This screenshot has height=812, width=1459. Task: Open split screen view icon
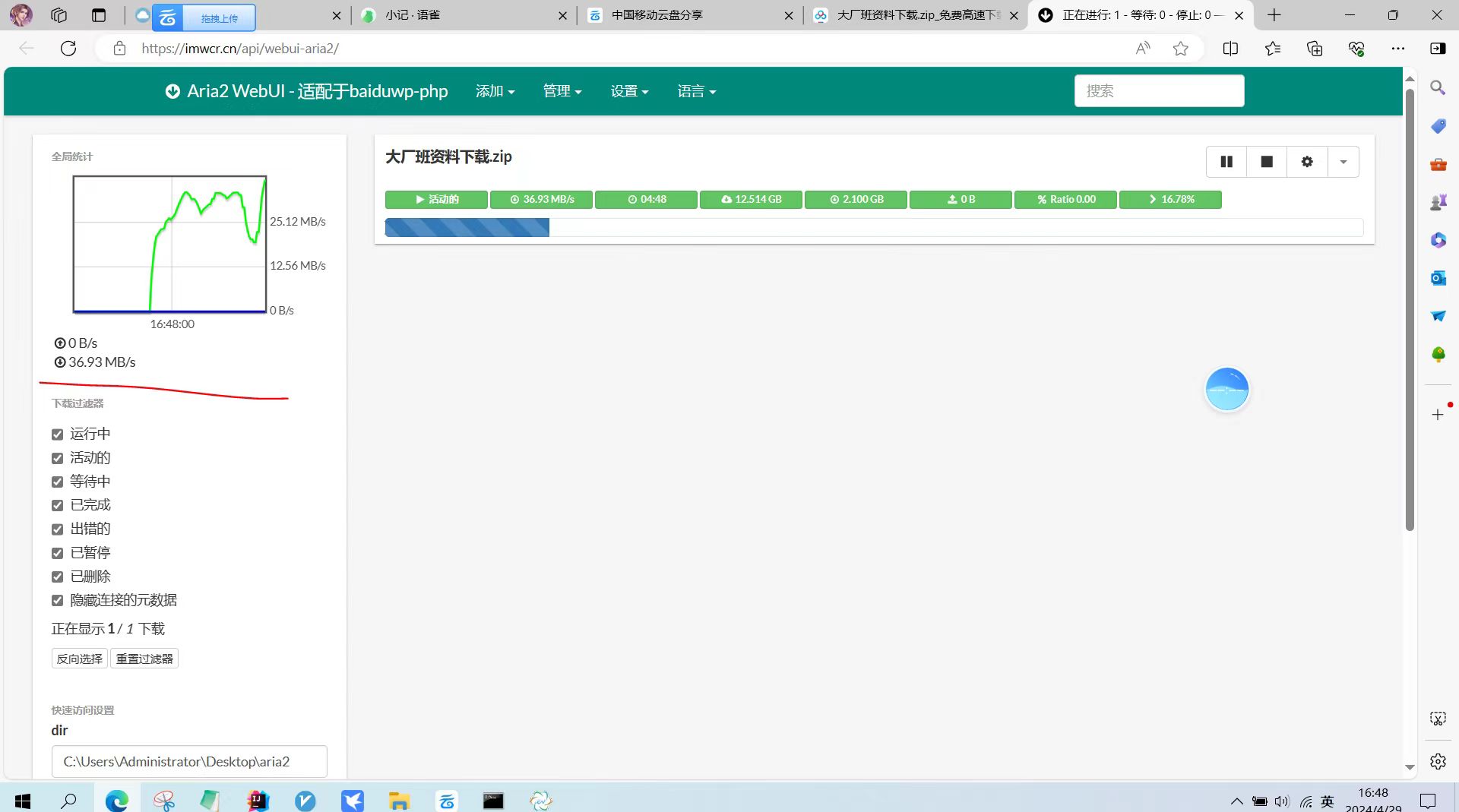(x=1230, y=49)
